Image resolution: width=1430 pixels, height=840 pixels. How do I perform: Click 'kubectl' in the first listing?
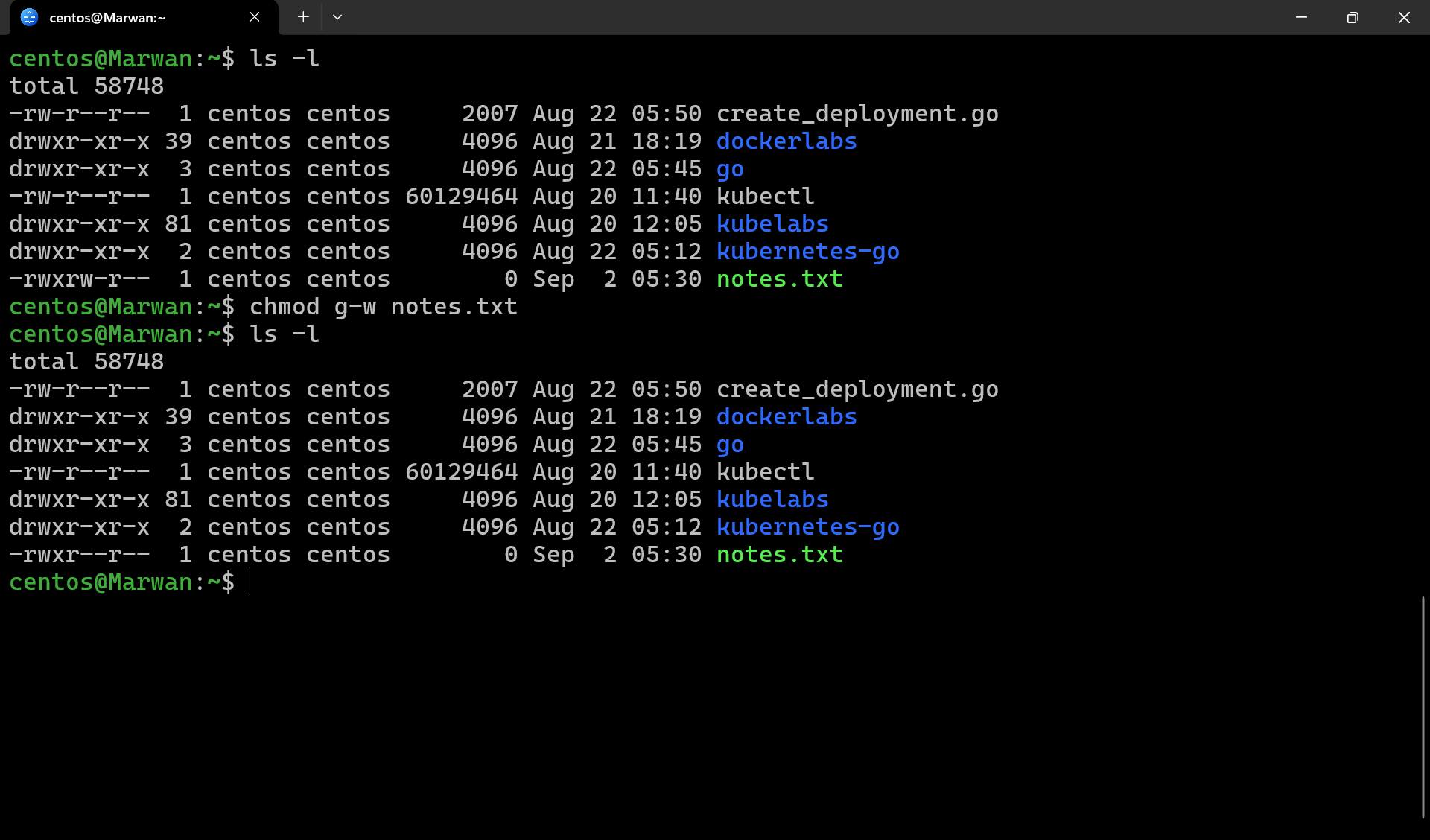pos(766,197)
